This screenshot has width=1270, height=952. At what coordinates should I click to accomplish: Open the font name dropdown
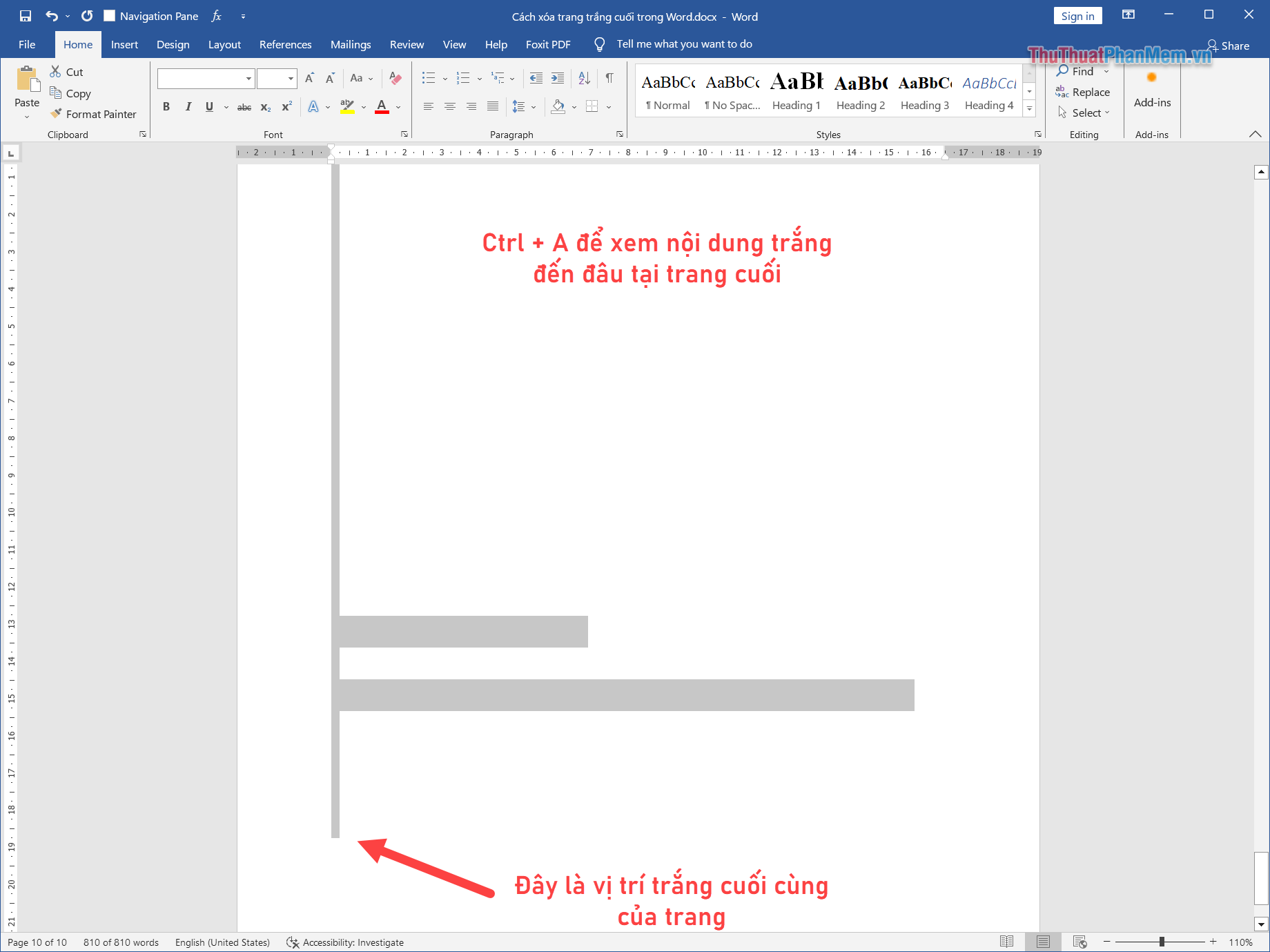coord(248,78)
